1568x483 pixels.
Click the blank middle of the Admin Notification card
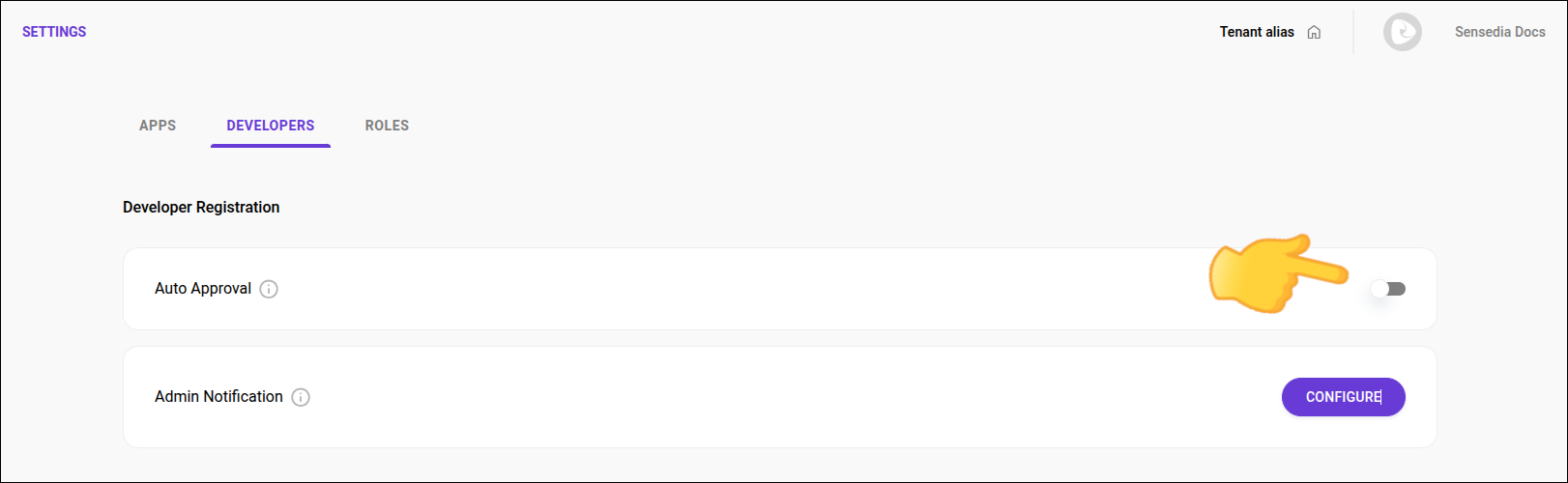click(x=773, y=397)
